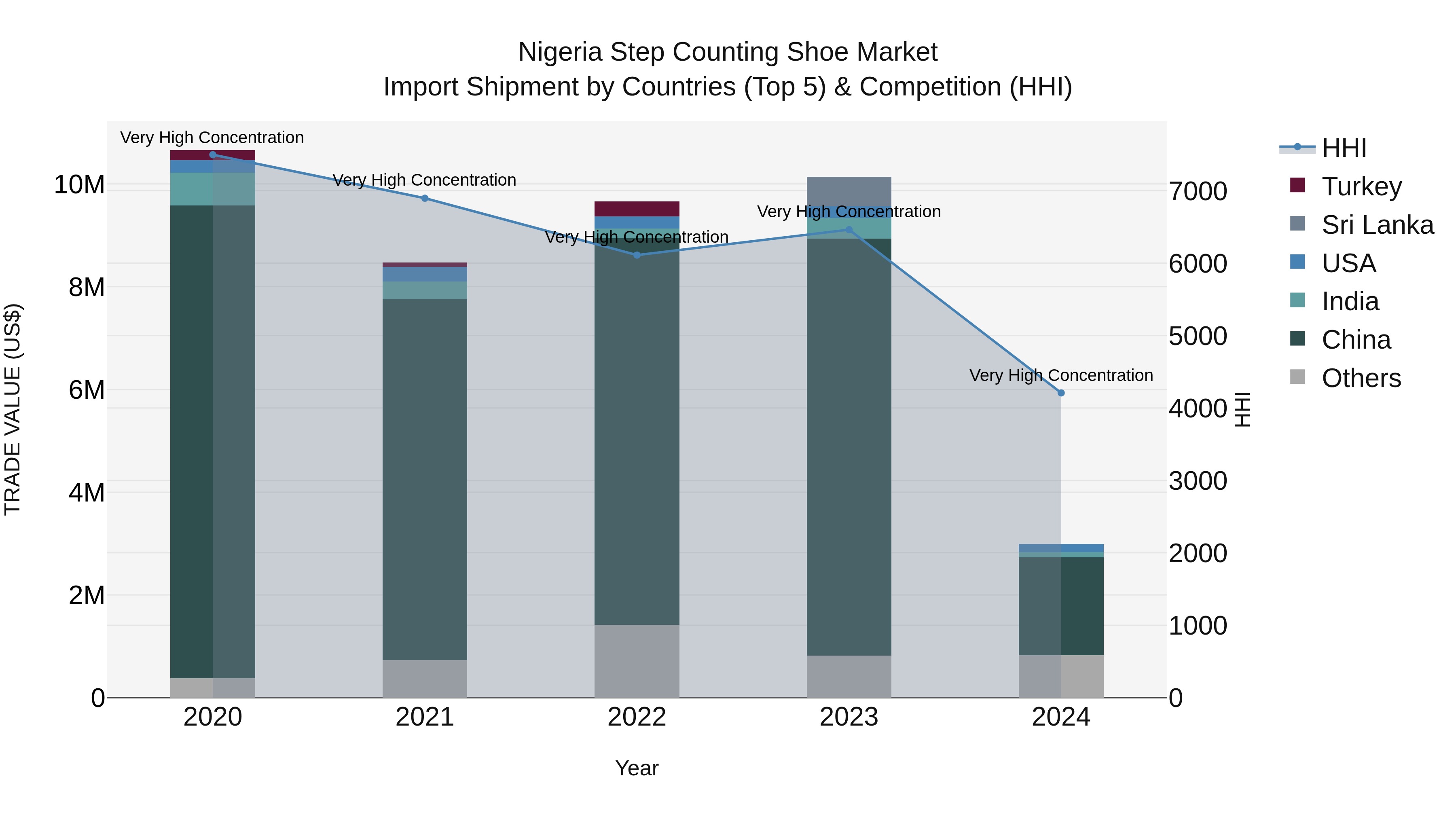The height and width of the screenshot is (819, 1456).
Task: Click 'Very High Concentration' label above 2020
Action: pyautogui.click(x=212, y=138)
